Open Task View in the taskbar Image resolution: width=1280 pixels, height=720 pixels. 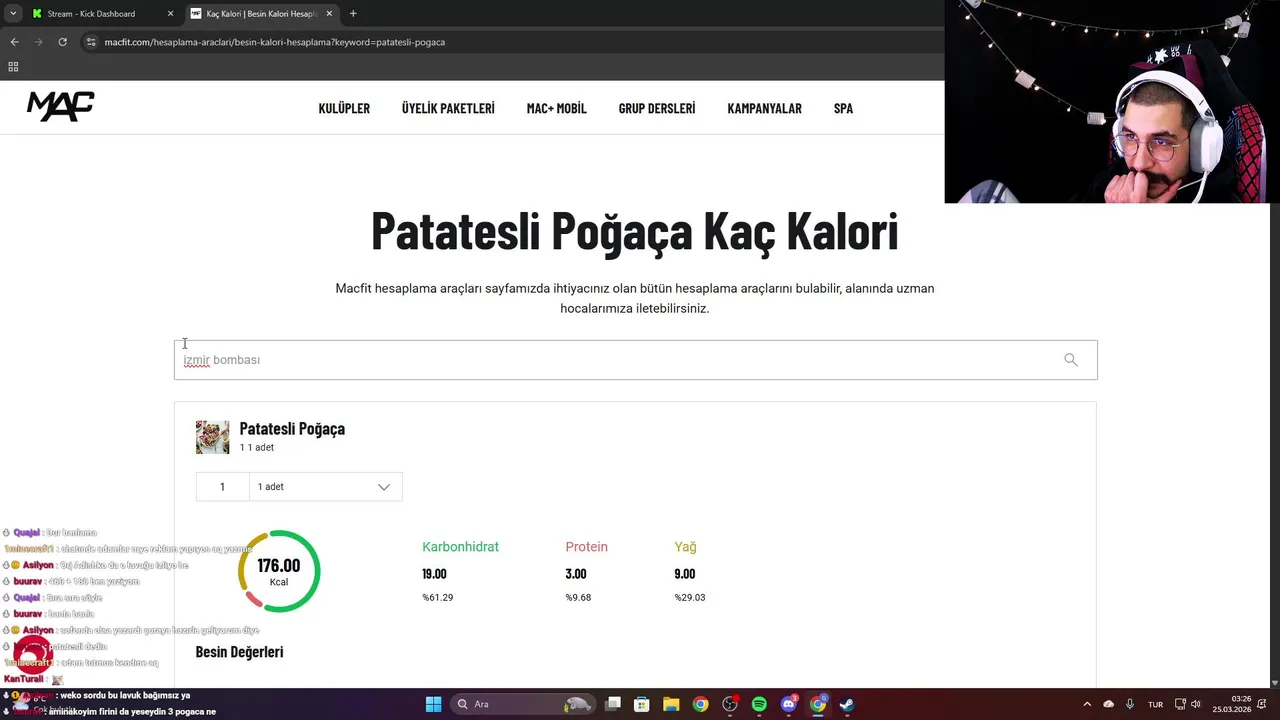613,704
